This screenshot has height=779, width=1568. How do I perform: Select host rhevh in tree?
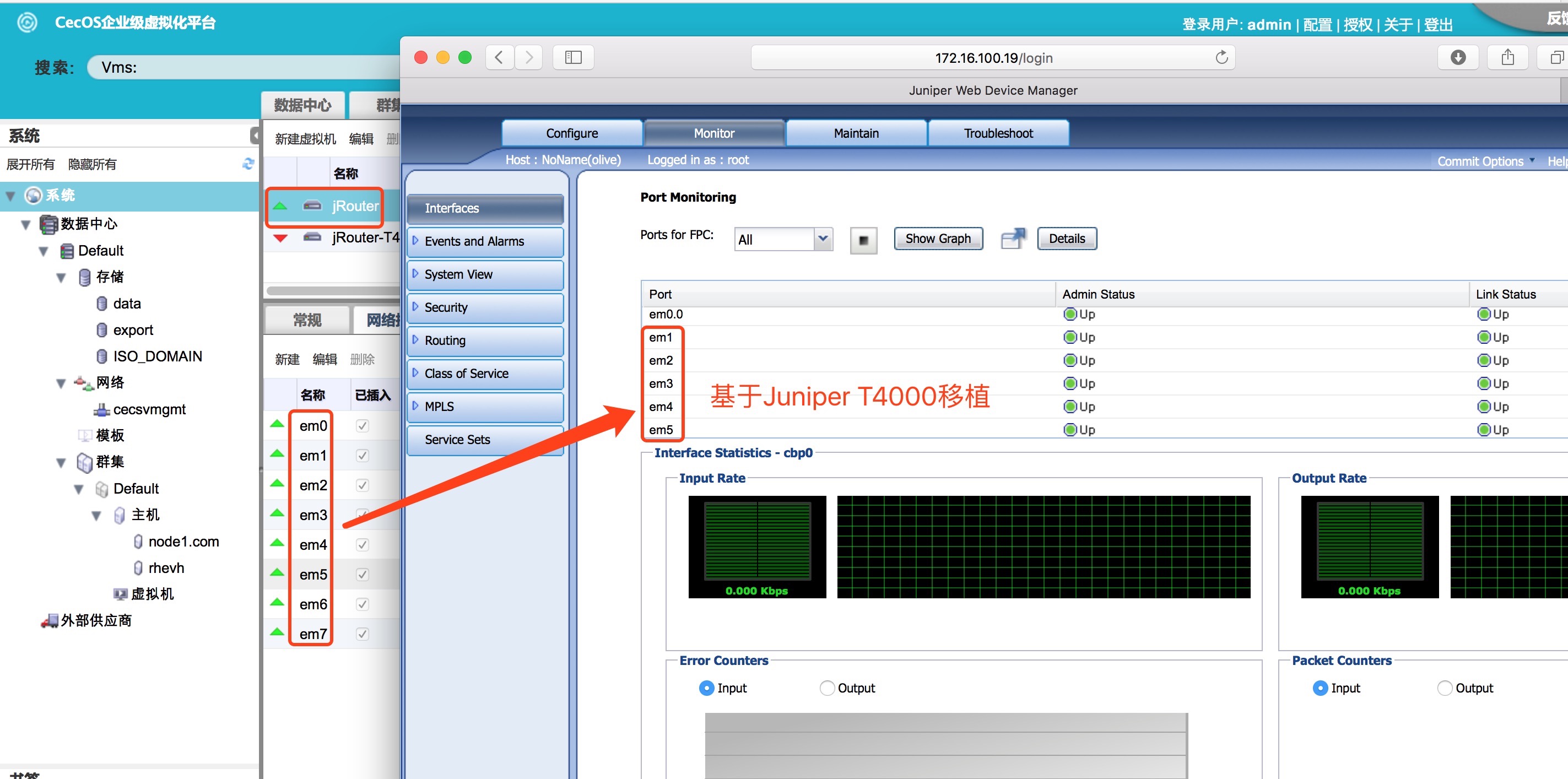(x=158, y=568)
